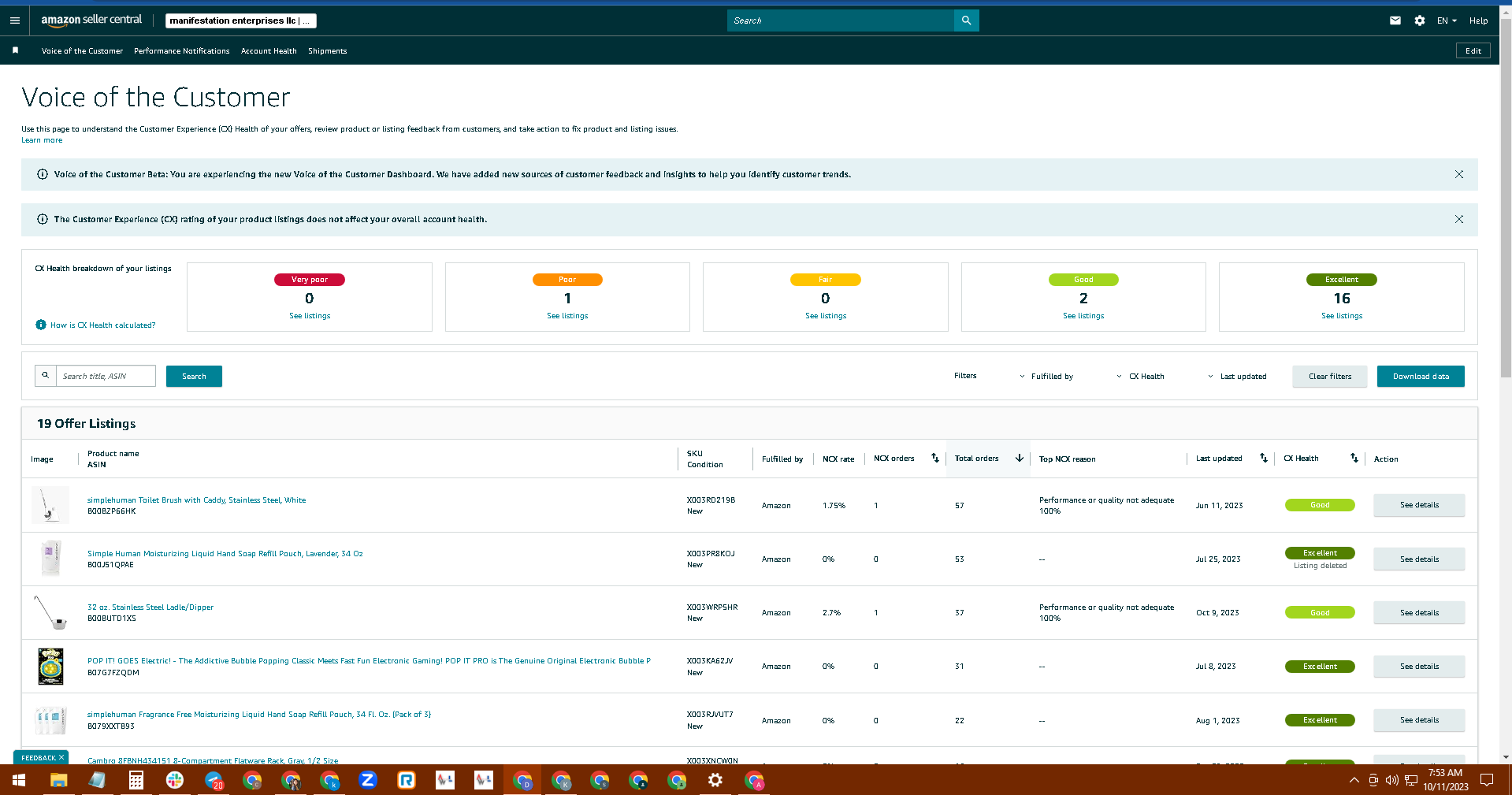The height and width of the screenshot is (795, 1512).
Task: Open the Windows notification center icon
Action: [x=1487, y=780]
